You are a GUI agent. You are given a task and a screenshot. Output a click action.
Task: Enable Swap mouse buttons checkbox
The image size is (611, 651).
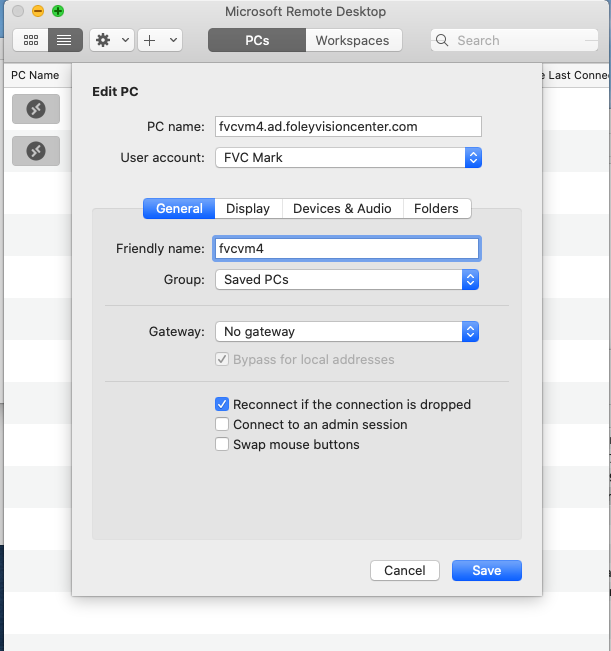coord(223,444)
